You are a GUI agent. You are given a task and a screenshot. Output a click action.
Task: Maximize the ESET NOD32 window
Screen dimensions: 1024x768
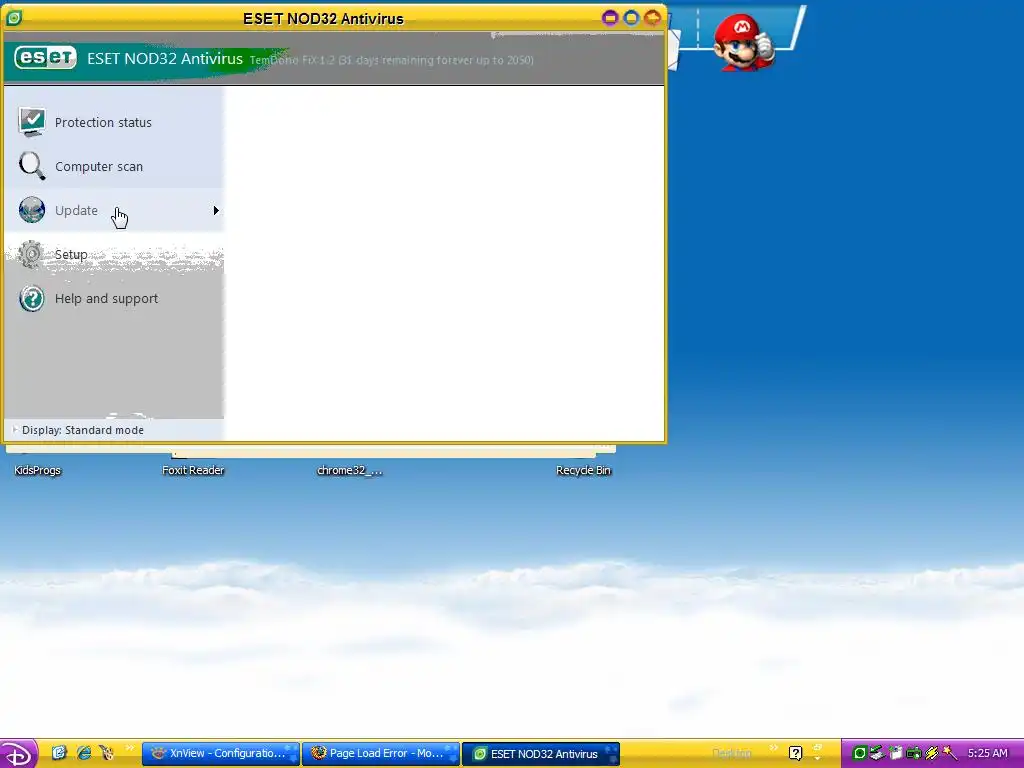pos(631,18)
